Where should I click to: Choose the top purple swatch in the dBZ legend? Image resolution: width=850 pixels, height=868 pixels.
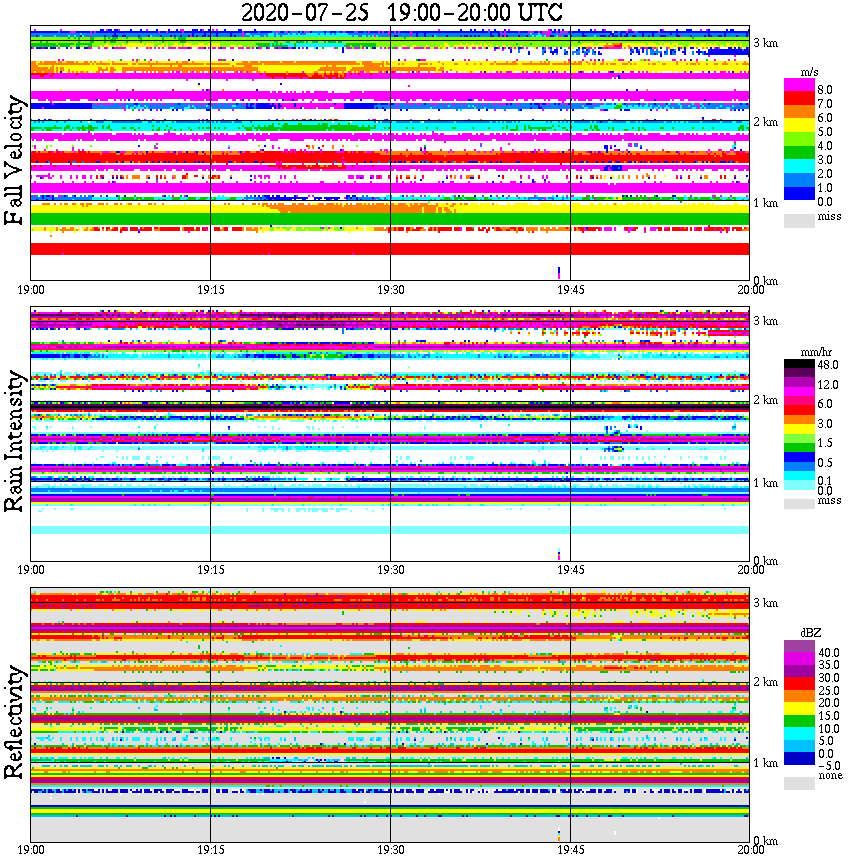(x=799, y=647)
